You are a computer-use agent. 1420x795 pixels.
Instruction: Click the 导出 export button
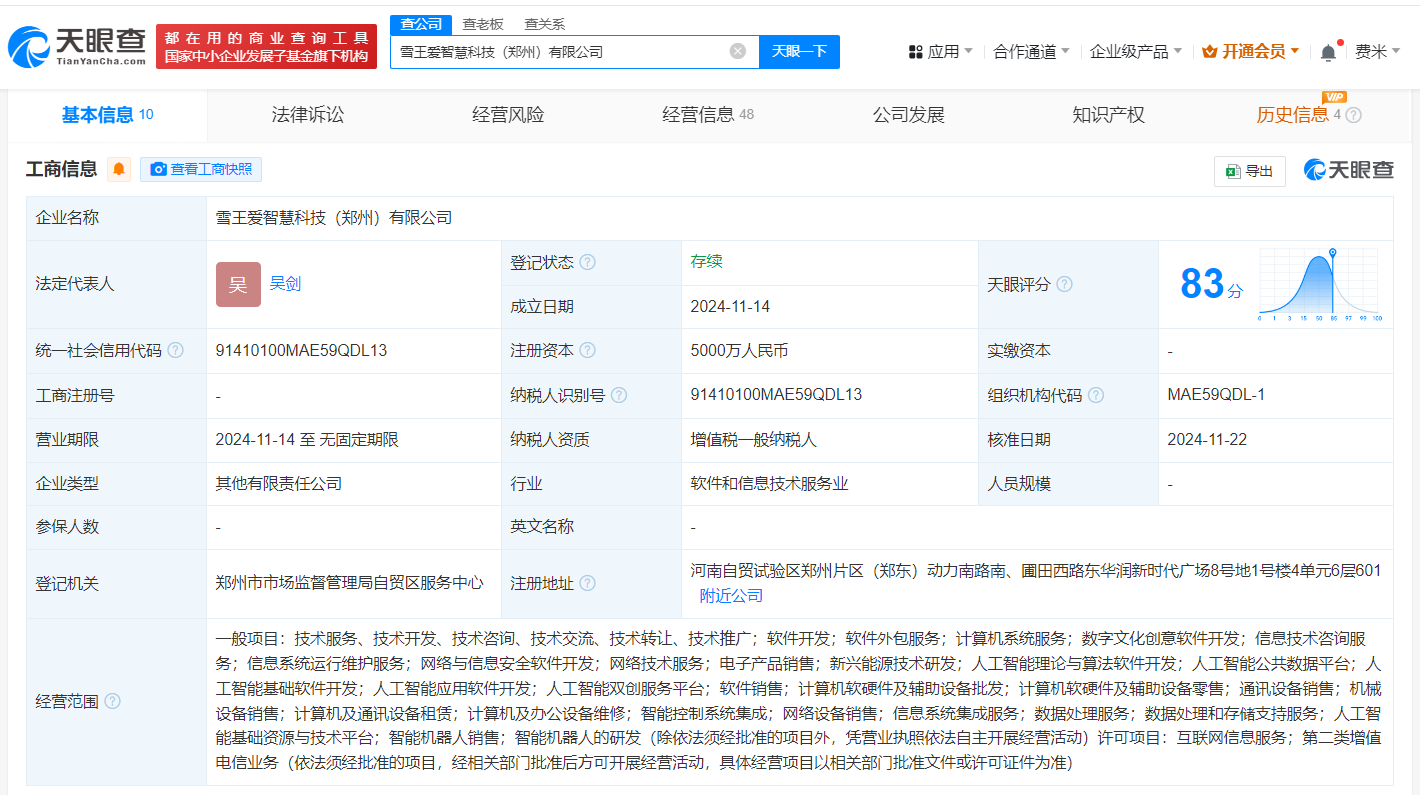pyautogui.click(x=1249, y=171)
